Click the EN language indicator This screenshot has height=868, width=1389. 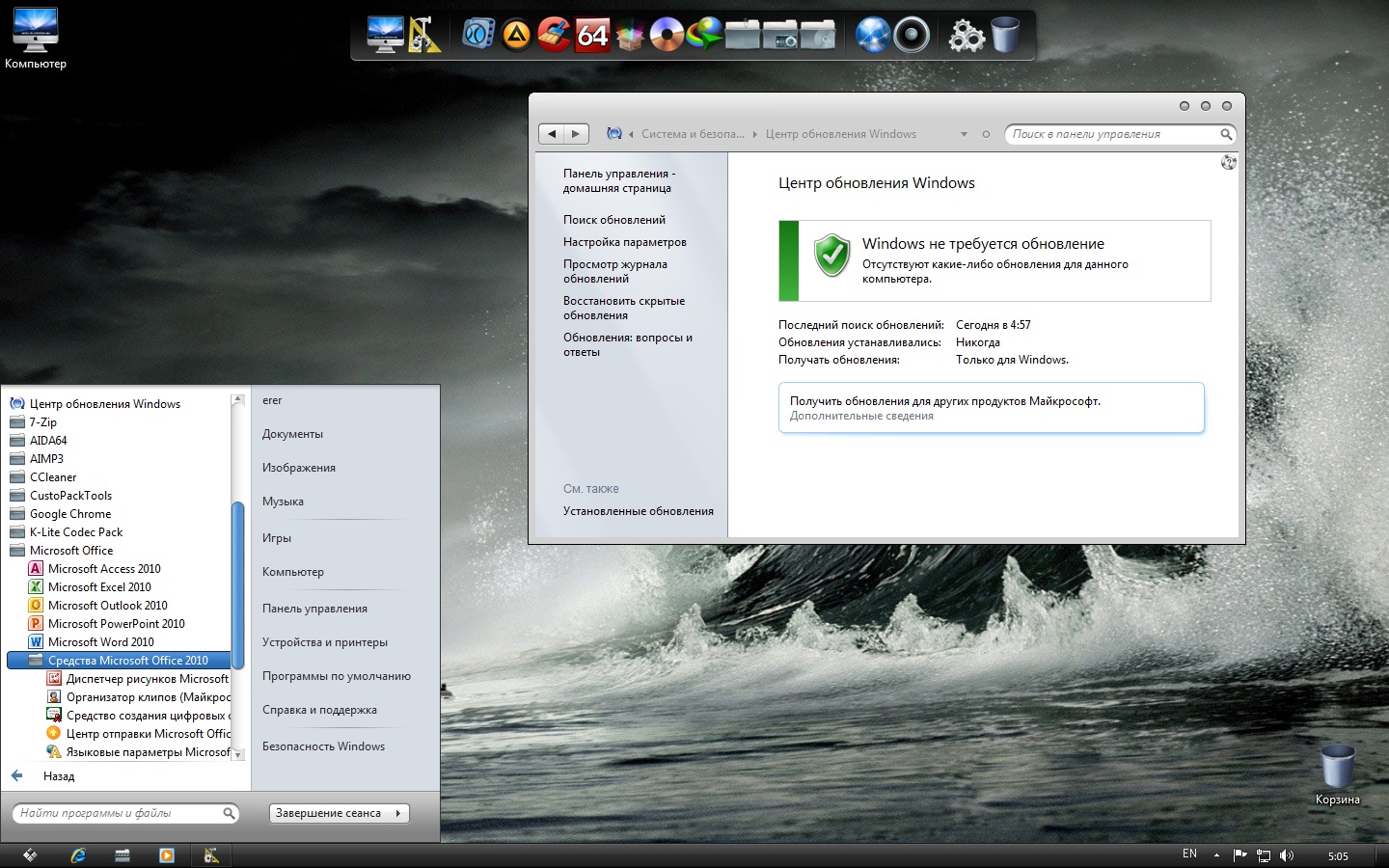point(1189,854)
